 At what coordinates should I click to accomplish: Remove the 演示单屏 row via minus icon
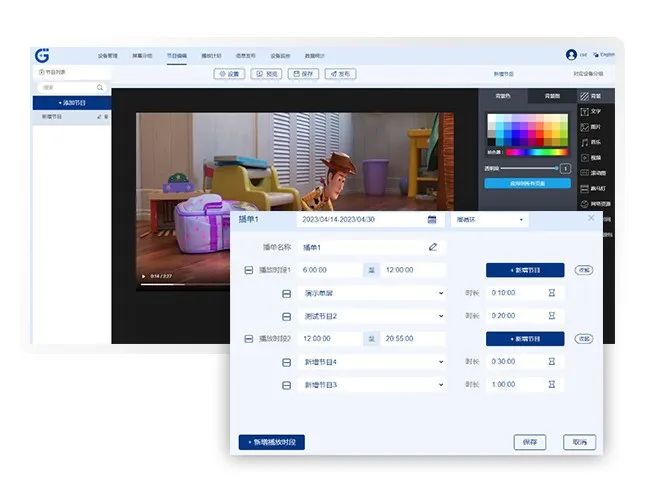coord(287,294)
